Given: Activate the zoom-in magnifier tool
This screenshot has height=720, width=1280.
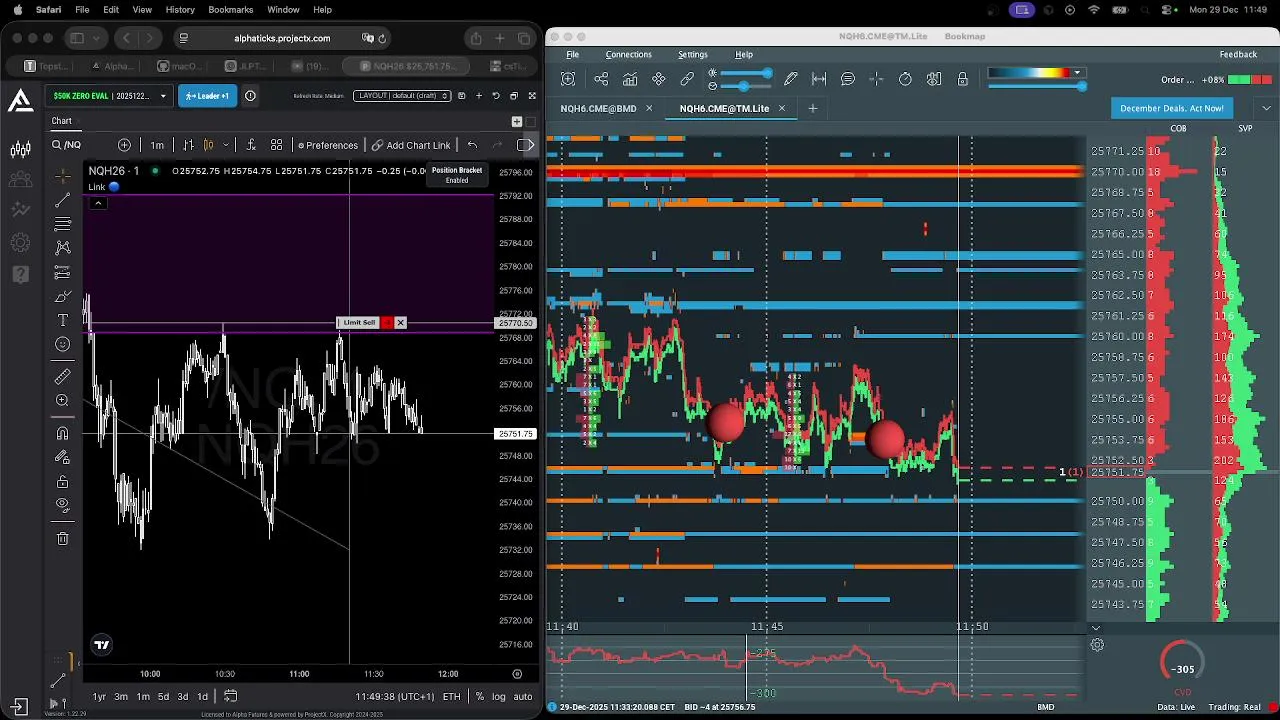Looking at the screenshot, I should coord(62,400).
